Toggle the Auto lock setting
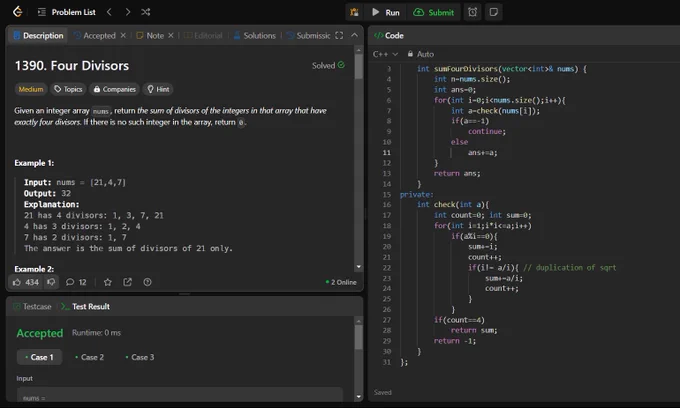 tap(421, 54)
